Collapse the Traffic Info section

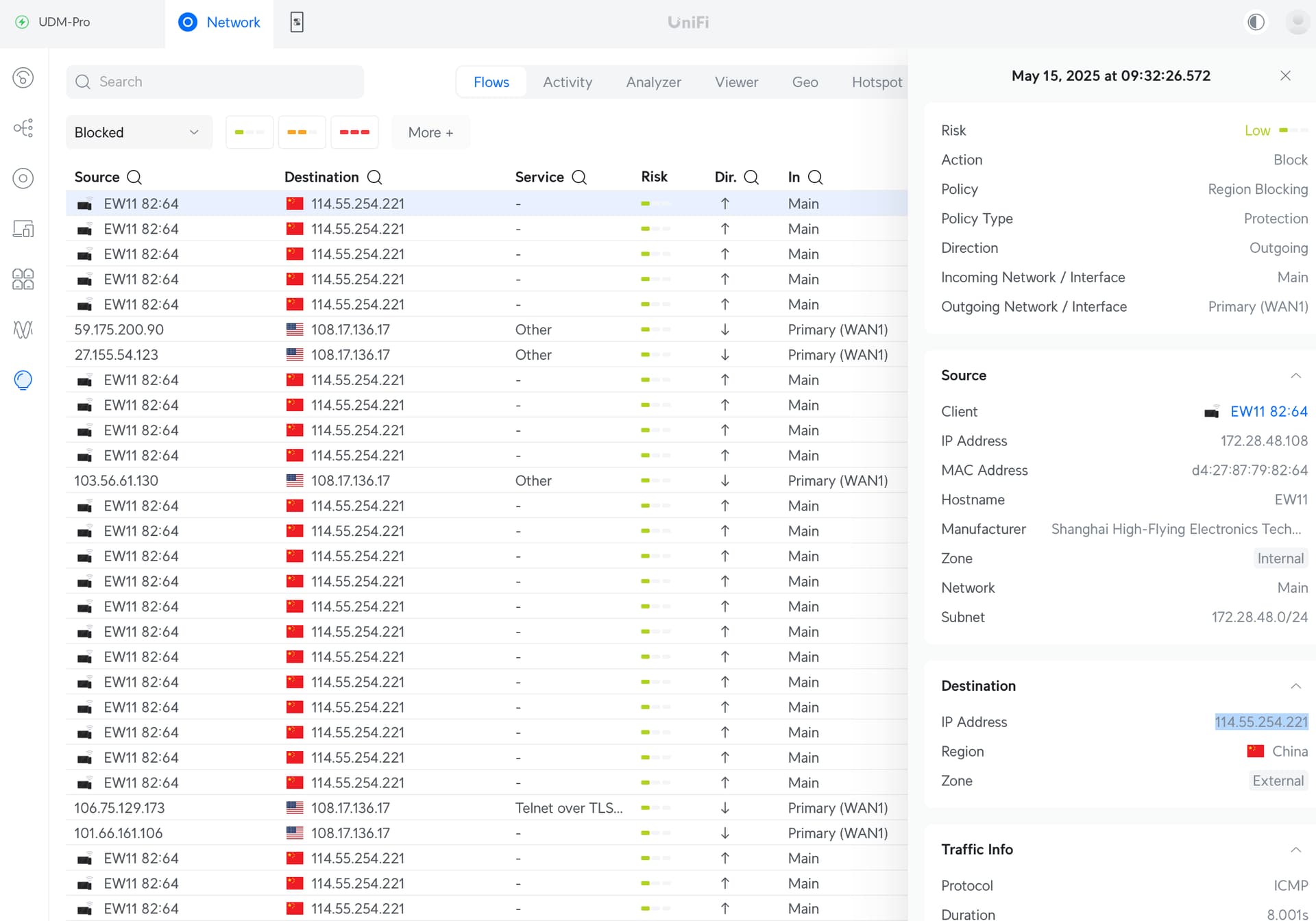pos(1295,850)
